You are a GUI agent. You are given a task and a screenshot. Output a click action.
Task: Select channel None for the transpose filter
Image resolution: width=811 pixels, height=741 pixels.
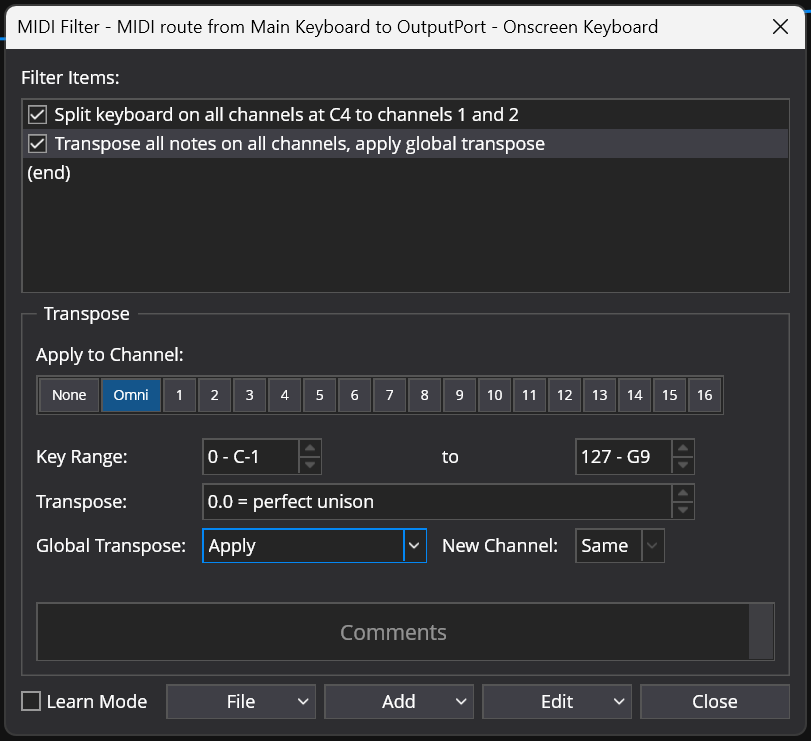(68, 395)
